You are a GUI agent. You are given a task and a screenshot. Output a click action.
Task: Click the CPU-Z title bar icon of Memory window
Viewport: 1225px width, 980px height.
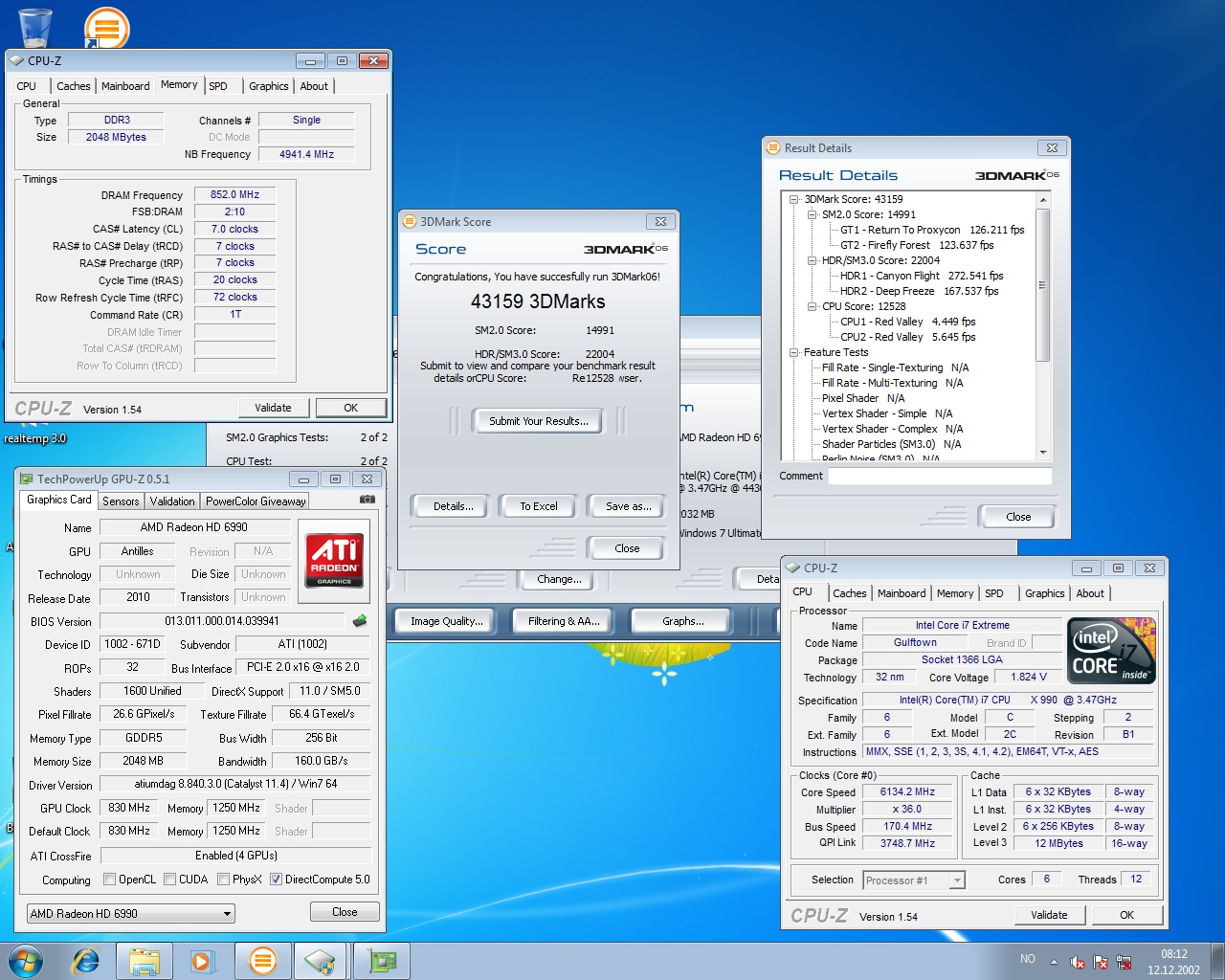16,60
